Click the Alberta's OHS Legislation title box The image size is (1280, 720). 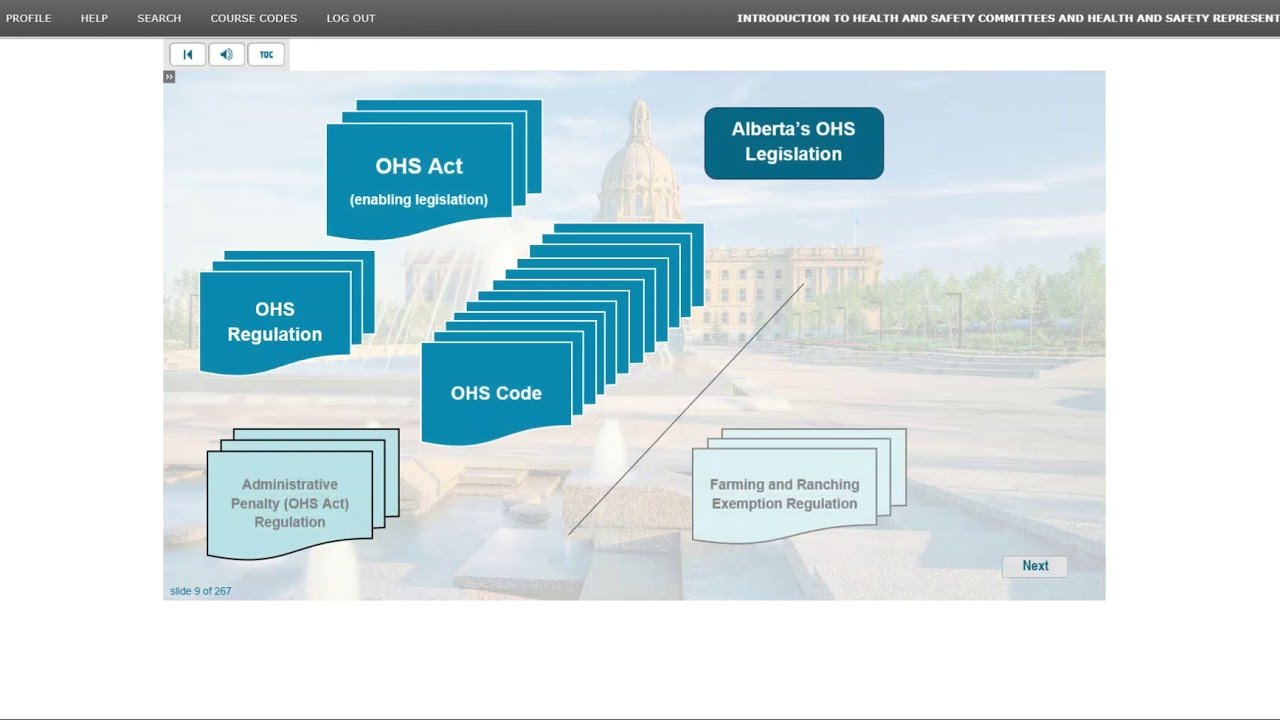pyautogui.click(x=793, y=142)
